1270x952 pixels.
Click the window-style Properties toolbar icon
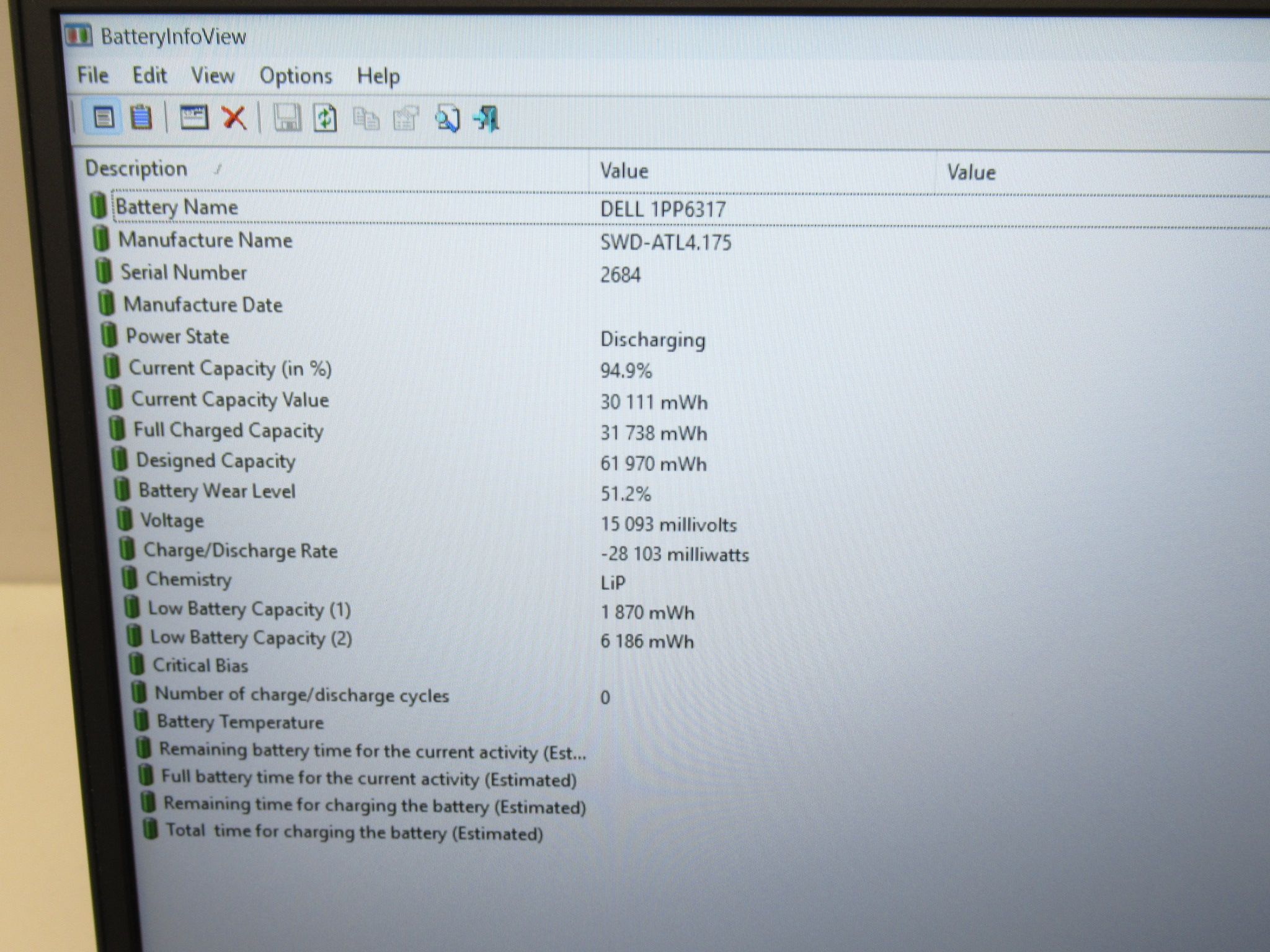193,117
